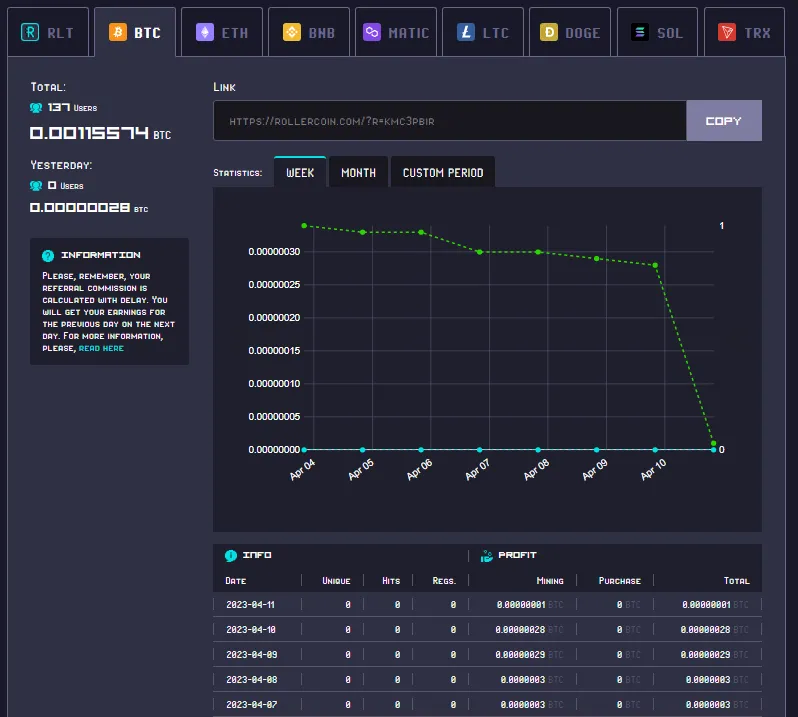Screen dimensions: 798x717
Task: Select the DOGE tab
Action: click(570, 32)
